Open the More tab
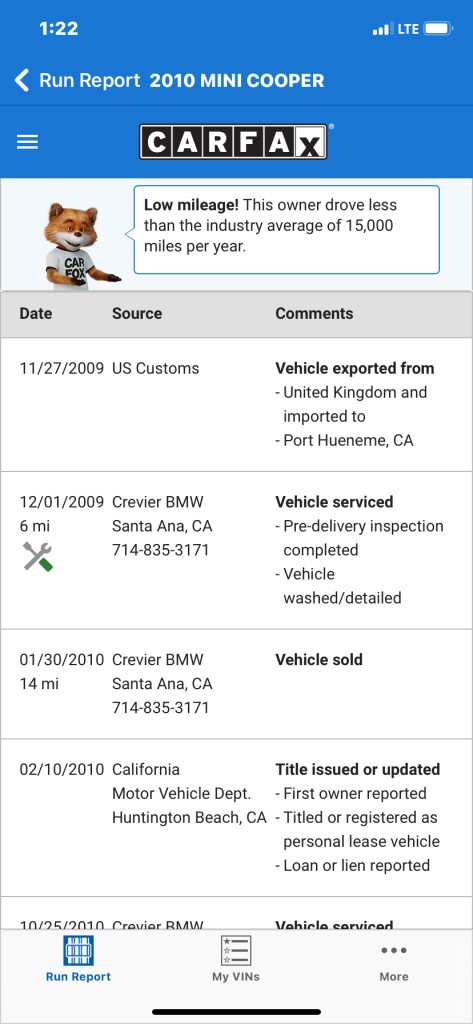Screen dimensions: 473x1024 click(x=394, y=959)
